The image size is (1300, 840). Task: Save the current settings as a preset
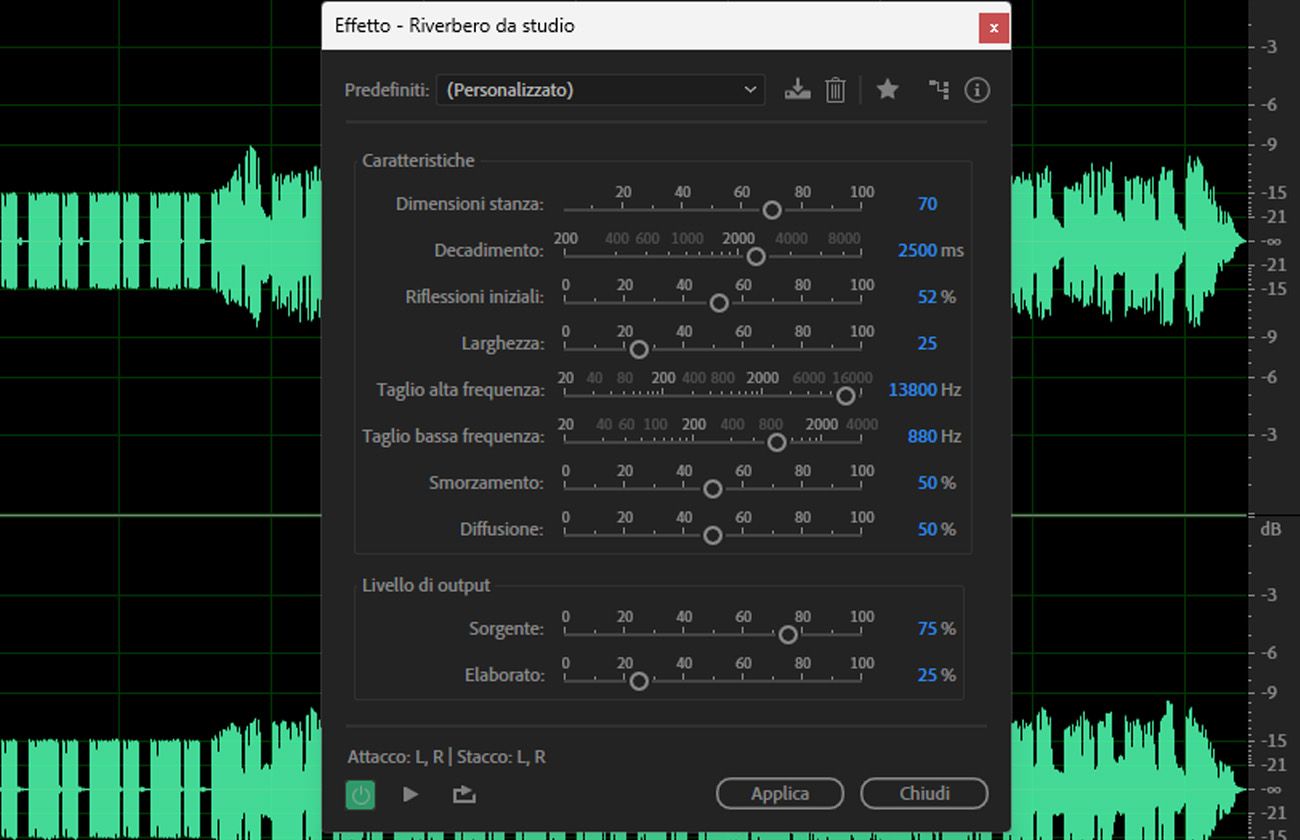[797, 90]
